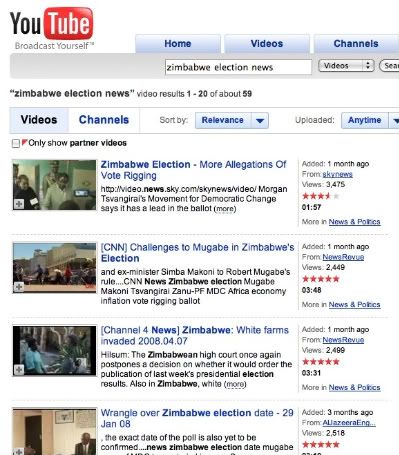Open Wrangle over Zimbabwe election date video title
399x455 pixels.
coord(197,418)
